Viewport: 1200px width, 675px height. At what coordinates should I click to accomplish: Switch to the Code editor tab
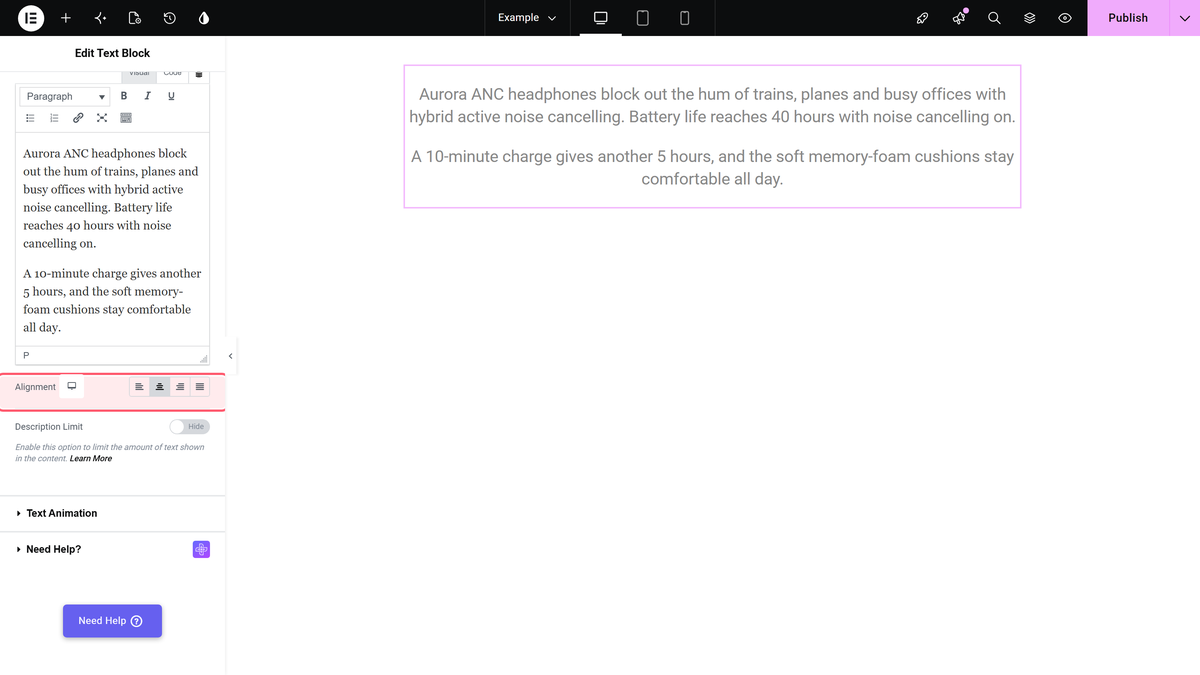pyautogui.click(x=172, y=74)
